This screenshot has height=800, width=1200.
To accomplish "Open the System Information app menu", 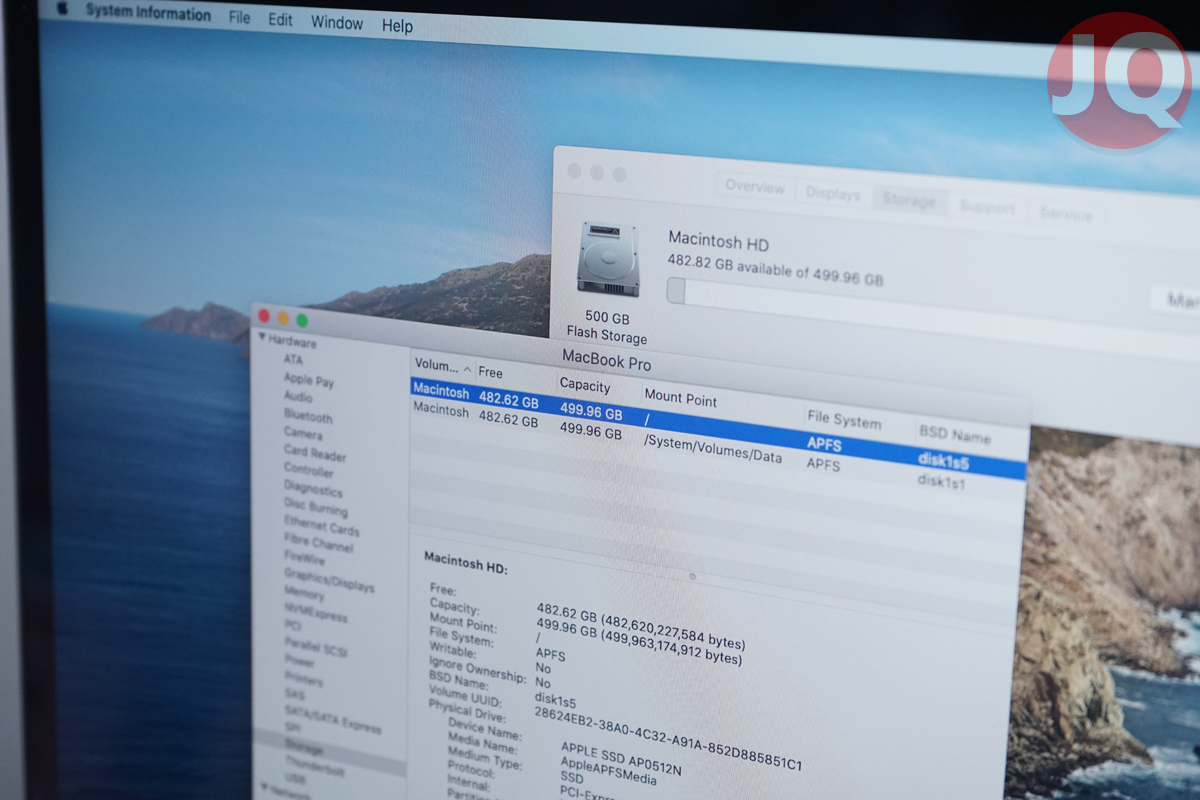I will click(148, 13).
